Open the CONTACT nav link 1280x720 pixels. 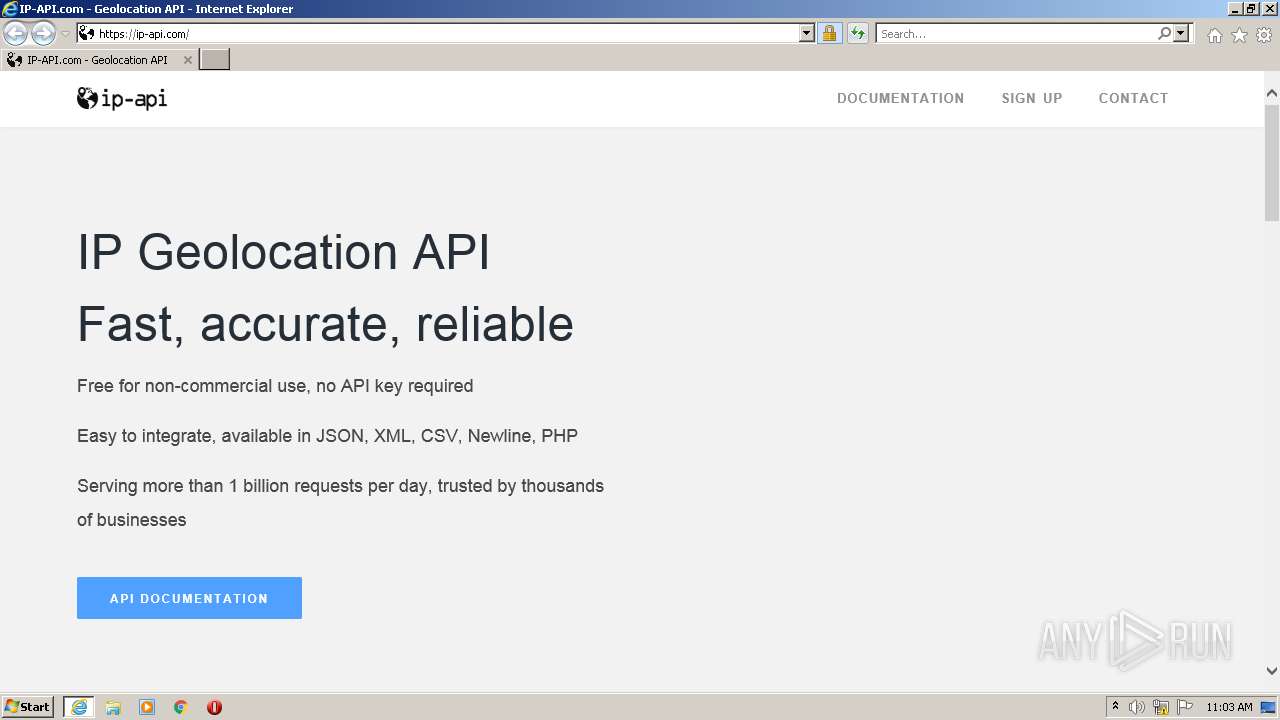pyautogui.click(x=1133, y=98)
